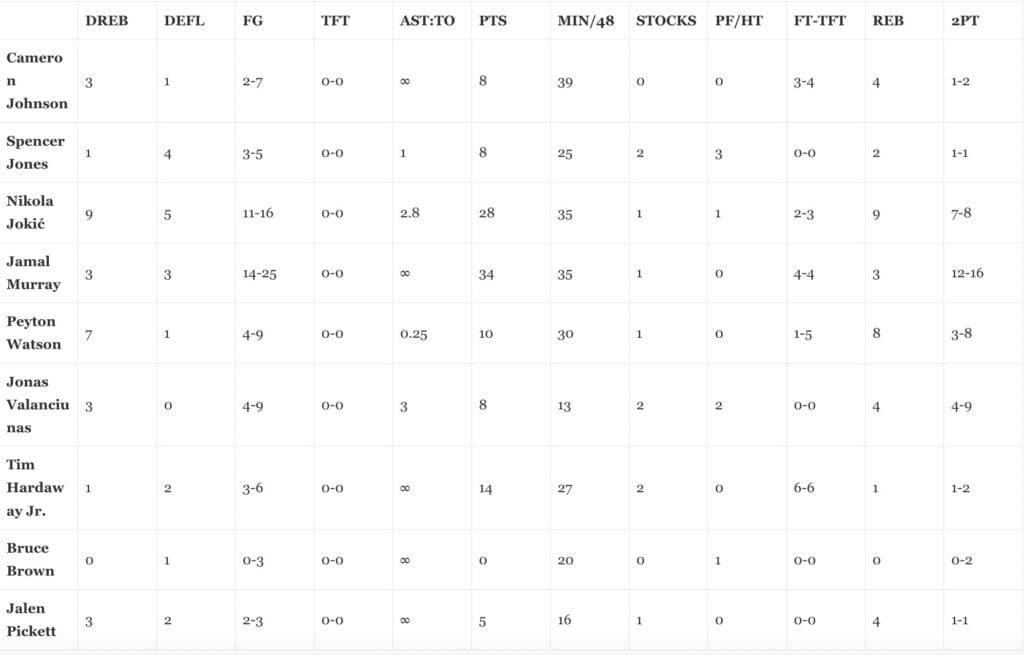This screenshot has width=1024, height=655.
Task: Click the STOCKS column header
Action: click(x=666, y=20)
